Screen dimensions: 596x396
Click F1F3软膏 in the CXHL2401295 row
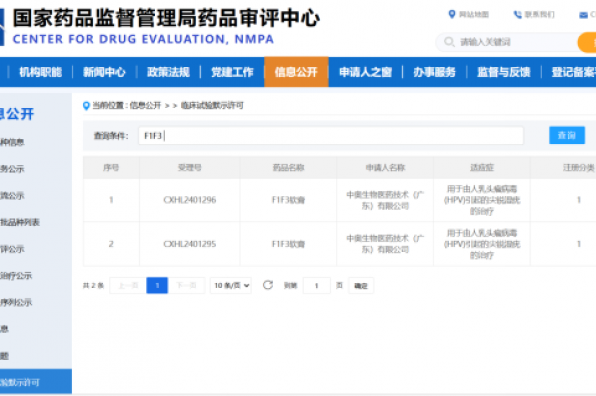coord(288,244)
